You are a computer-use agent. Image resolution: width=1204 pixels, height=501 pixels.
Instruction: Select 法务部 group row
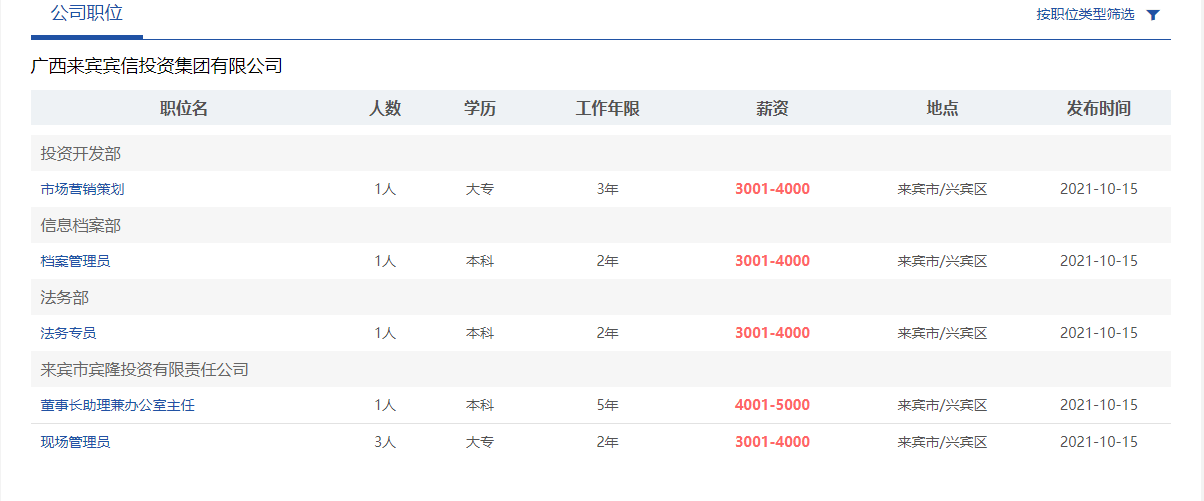click(601, 297)
